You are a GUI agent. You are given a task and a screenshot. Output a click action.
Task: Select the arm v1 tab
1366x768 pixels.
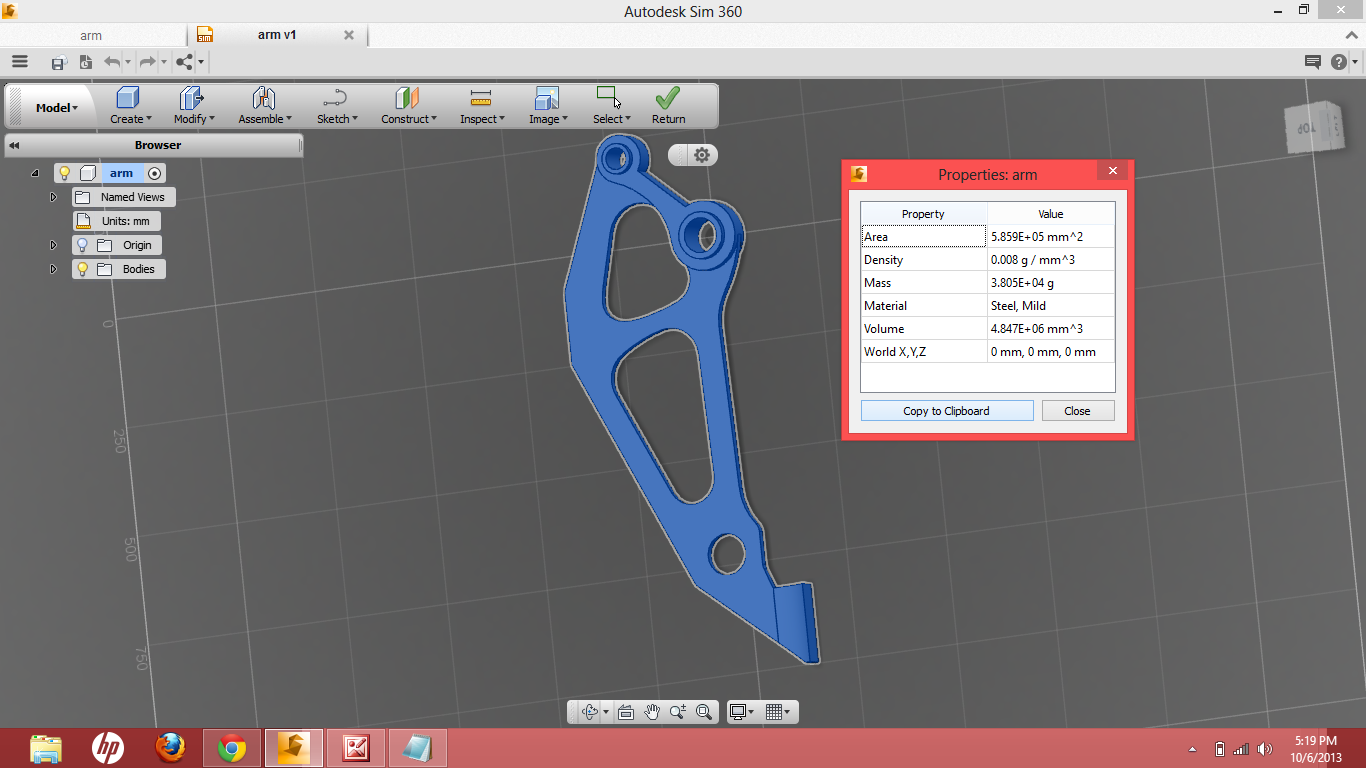coord(277,35)
